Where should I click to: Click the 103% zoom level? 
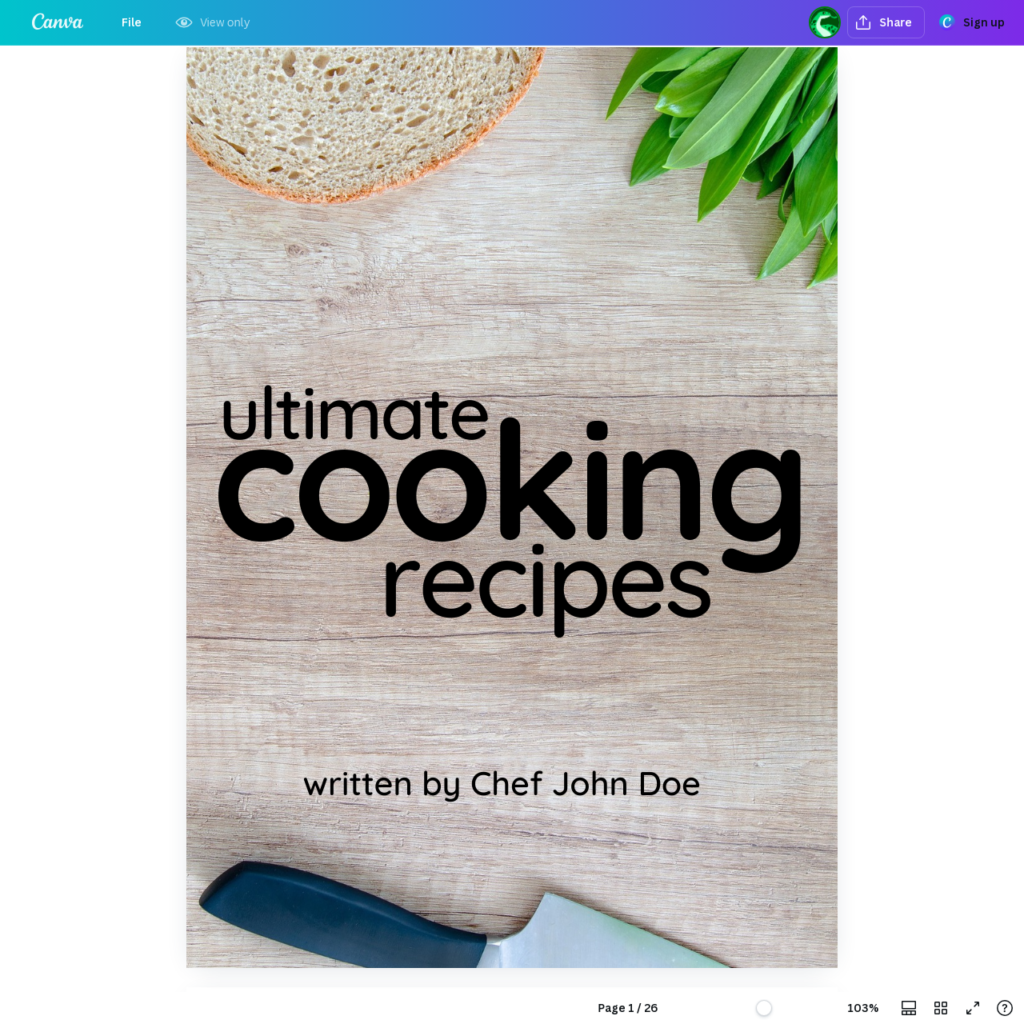click(x=862, y=1008)
